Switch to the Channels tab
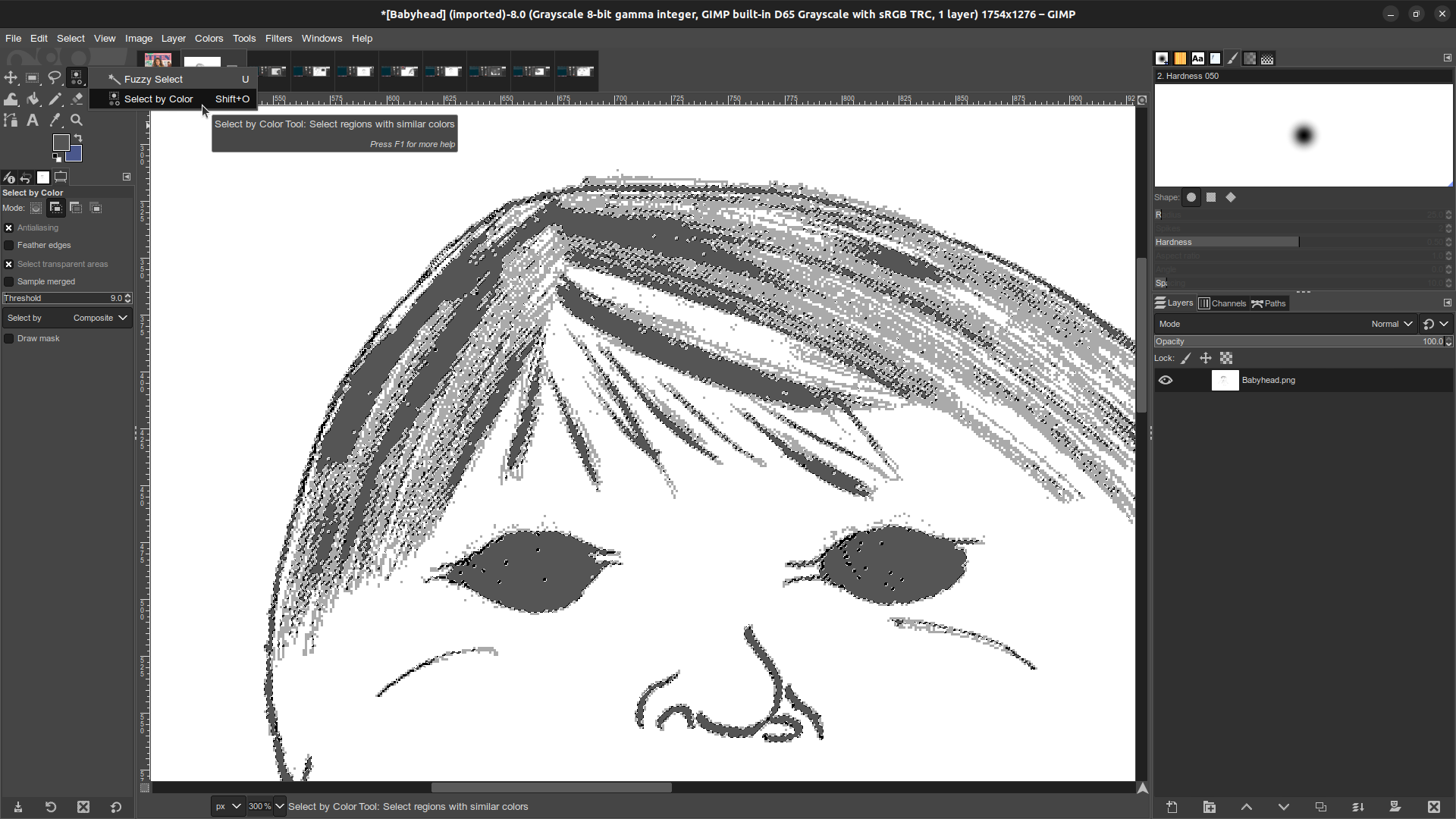Screen dimensions: 1456x819 click(x=1222, y=303)
